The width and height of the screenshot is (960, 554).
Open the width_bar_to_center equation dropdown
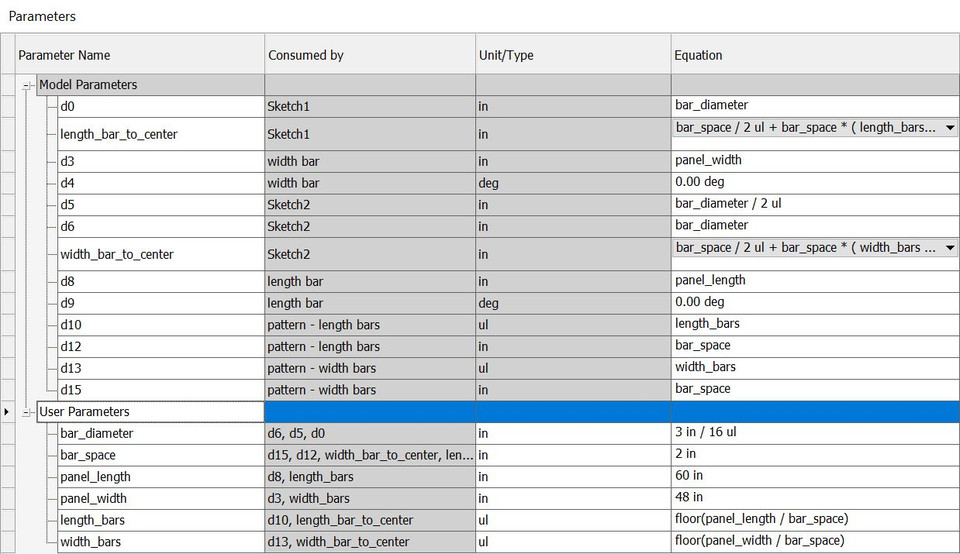point(949,248)
